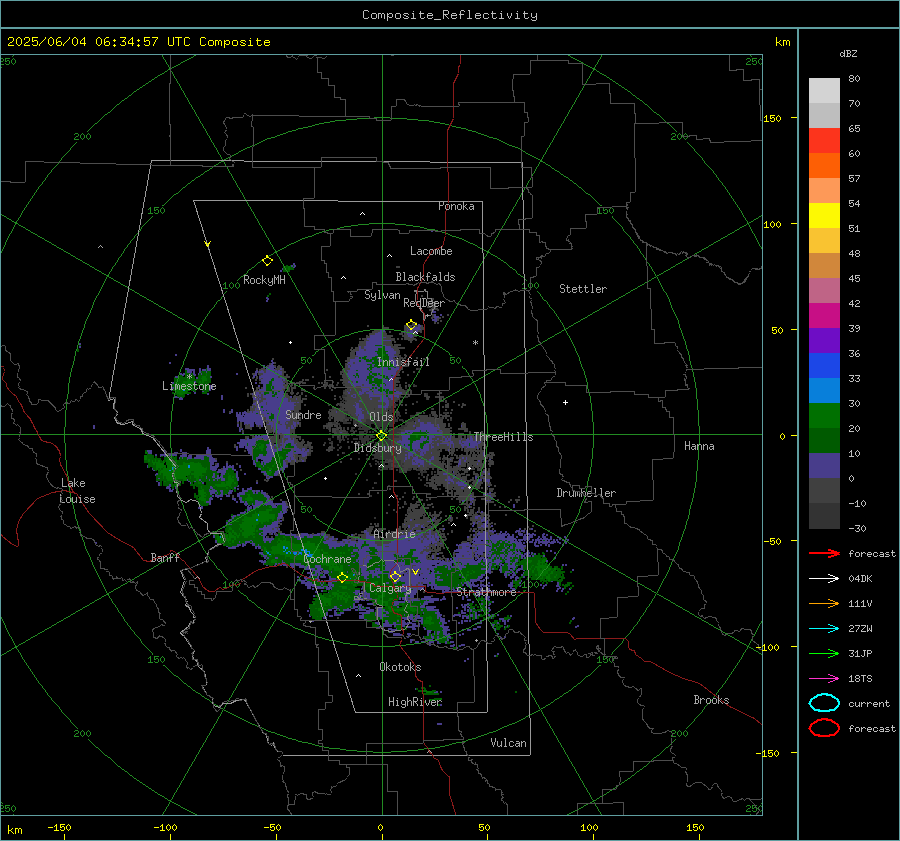Click the red 65 dBZ color swatch
Image resolution: width=900 pixels, height=841 pixels.
pos(824,141)
